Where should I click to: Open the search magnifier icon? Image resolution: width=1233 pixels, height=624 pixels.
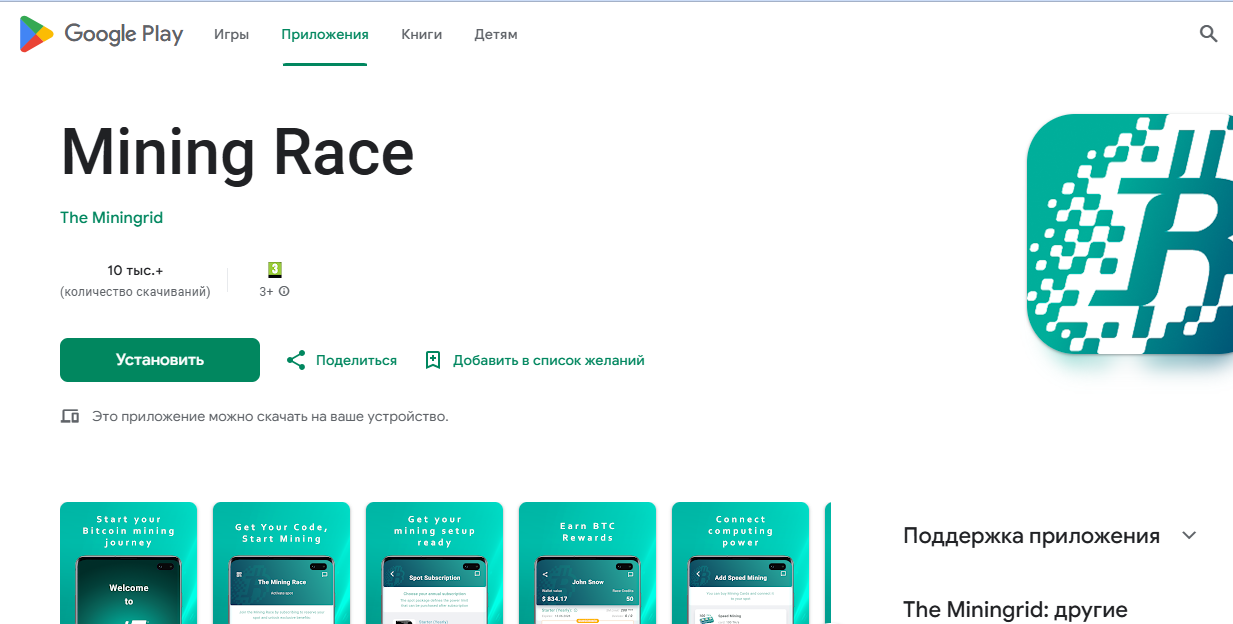coord(1208,34)
